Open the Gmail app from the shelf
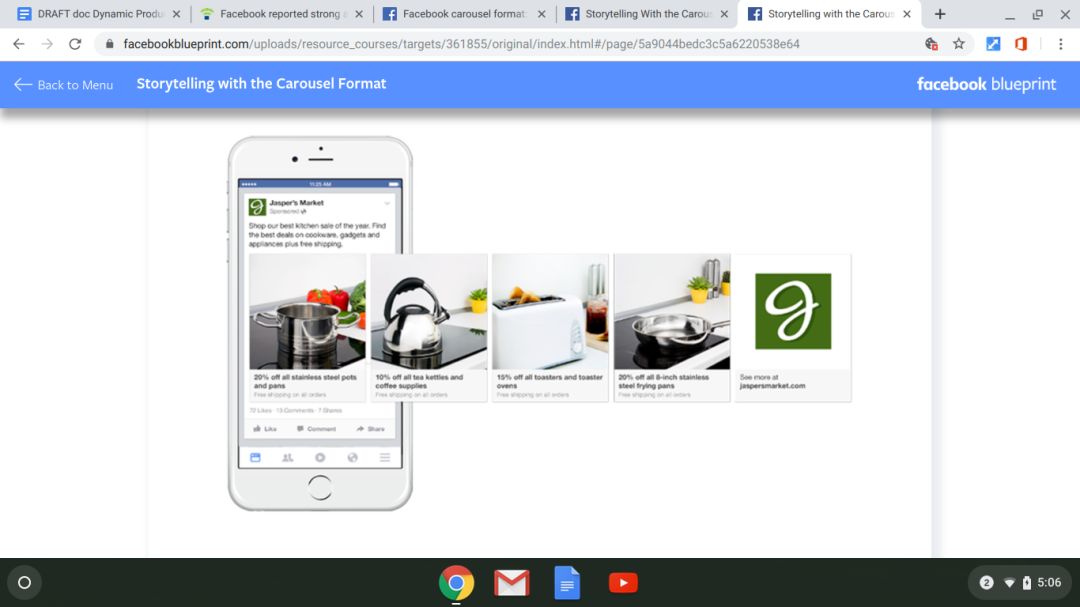 [511, 583]
